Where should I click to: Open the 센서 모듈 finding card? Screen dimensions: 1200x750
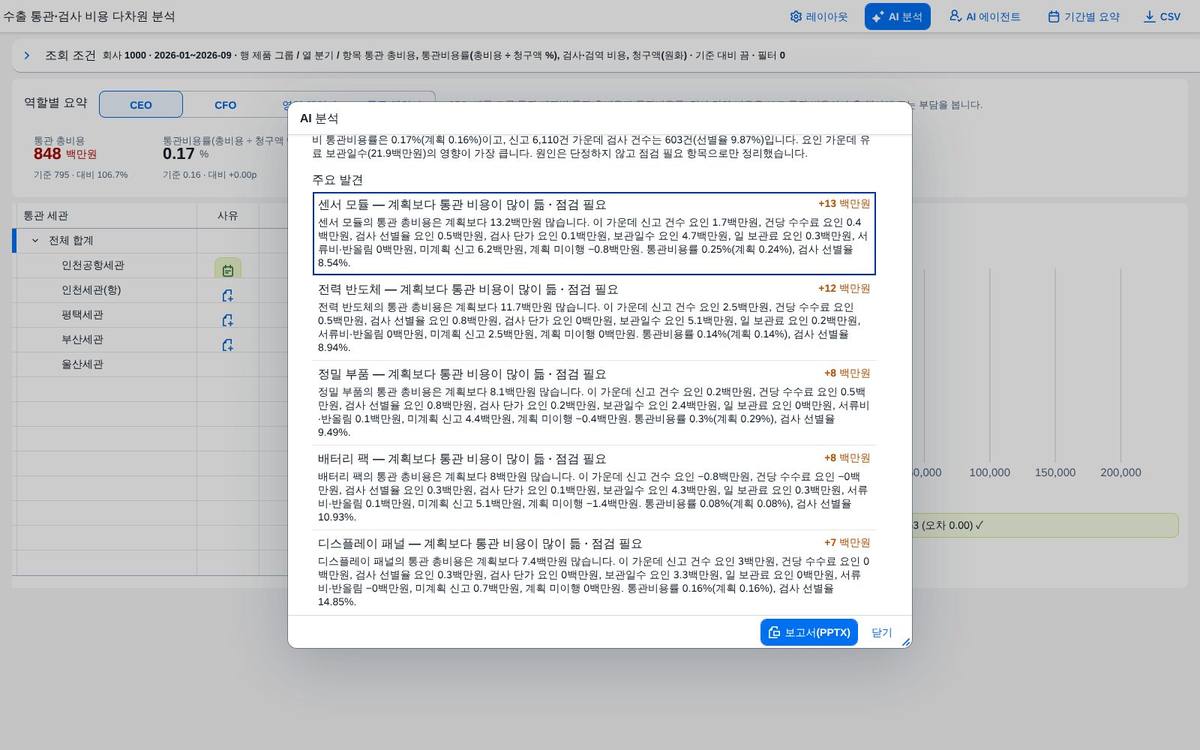[x=594, y=233]
